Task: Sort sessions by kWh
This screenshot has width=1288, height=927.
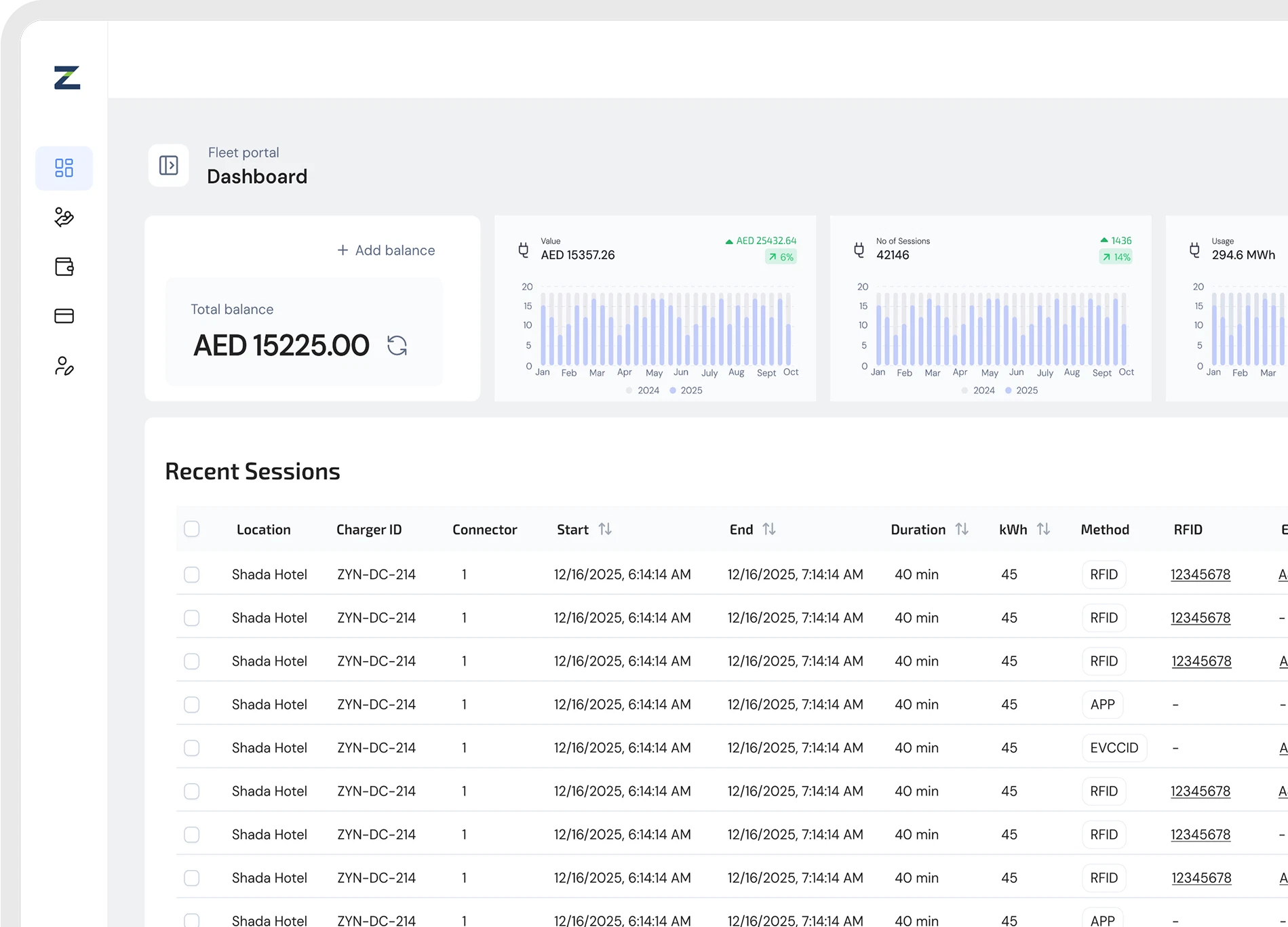Action: pos(1044,529)
